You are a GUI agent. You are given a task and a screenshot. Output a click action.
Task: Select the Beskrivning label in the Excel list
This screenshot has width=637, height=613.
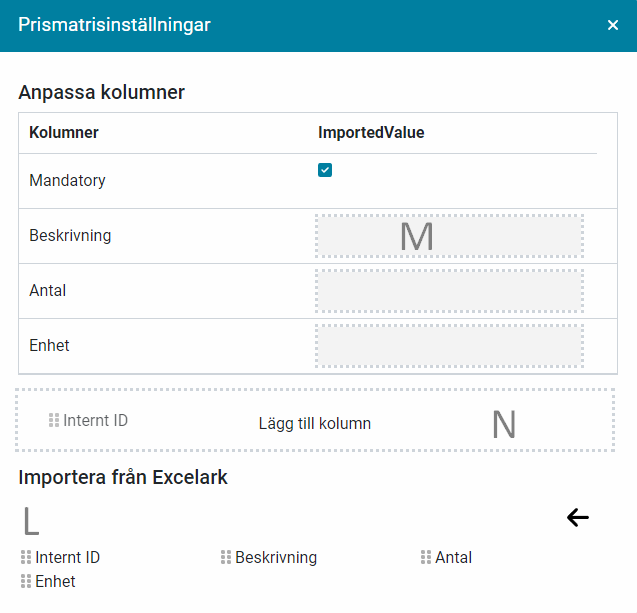coord(276,557)
